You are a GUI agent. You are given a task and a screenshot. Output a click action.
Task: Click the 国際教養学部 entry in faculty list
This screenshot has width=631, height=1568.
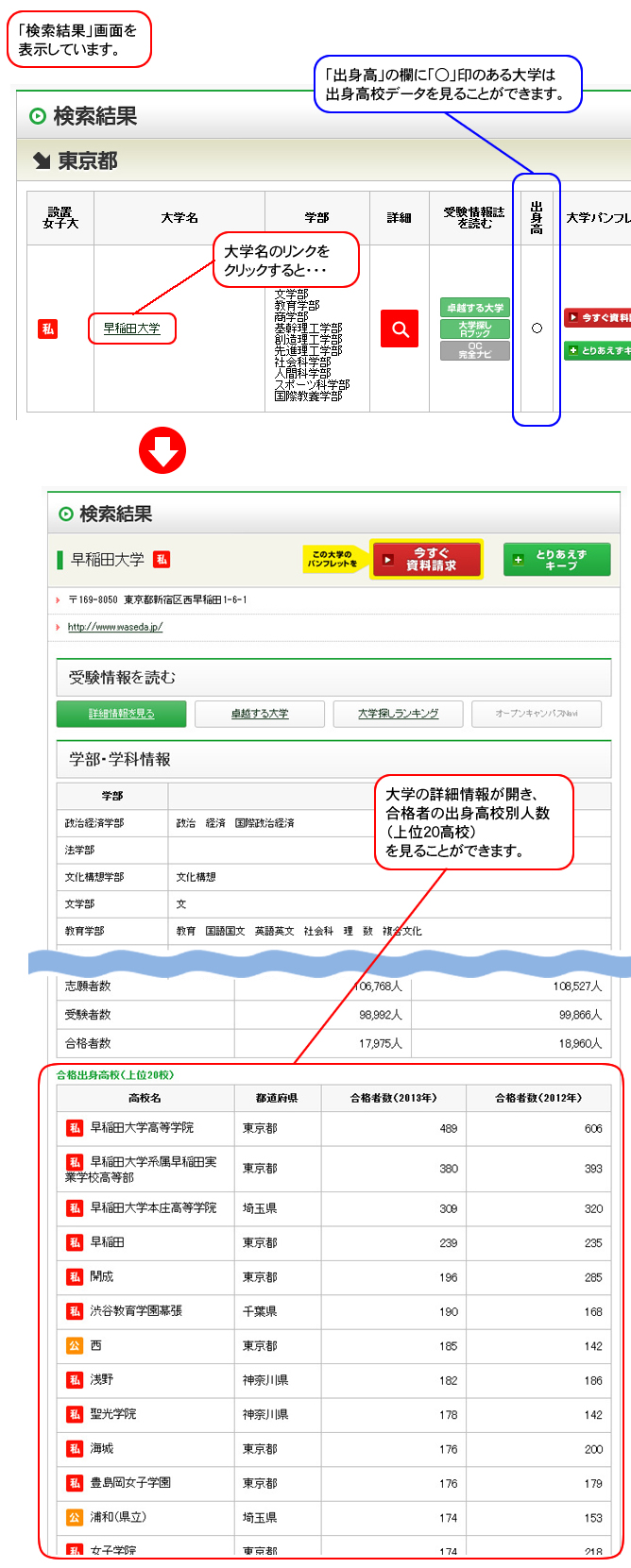(x=309, y=396)
